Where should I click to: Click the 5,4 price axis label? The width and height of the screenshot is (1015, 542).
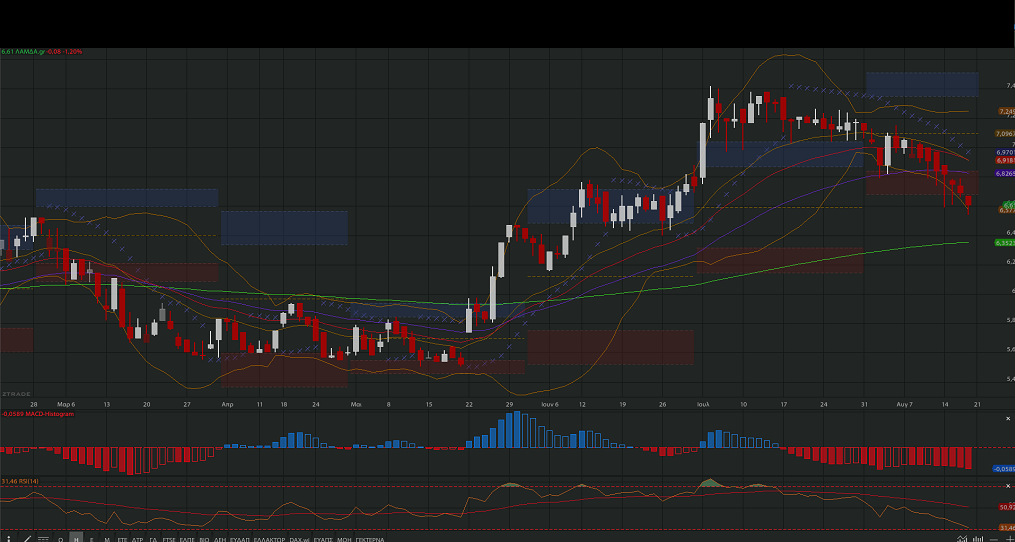(1010, 379)
